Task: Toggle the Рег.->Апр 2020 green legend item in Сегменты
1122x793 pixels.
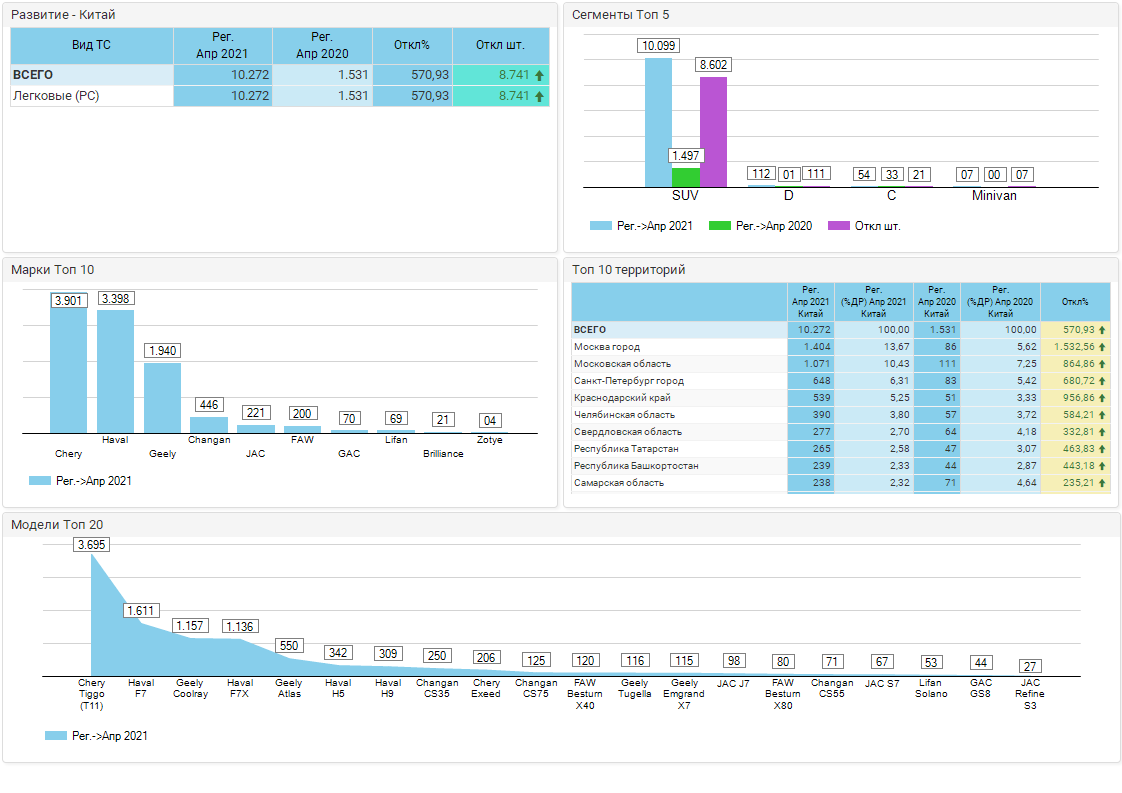Action: [760, 226]
